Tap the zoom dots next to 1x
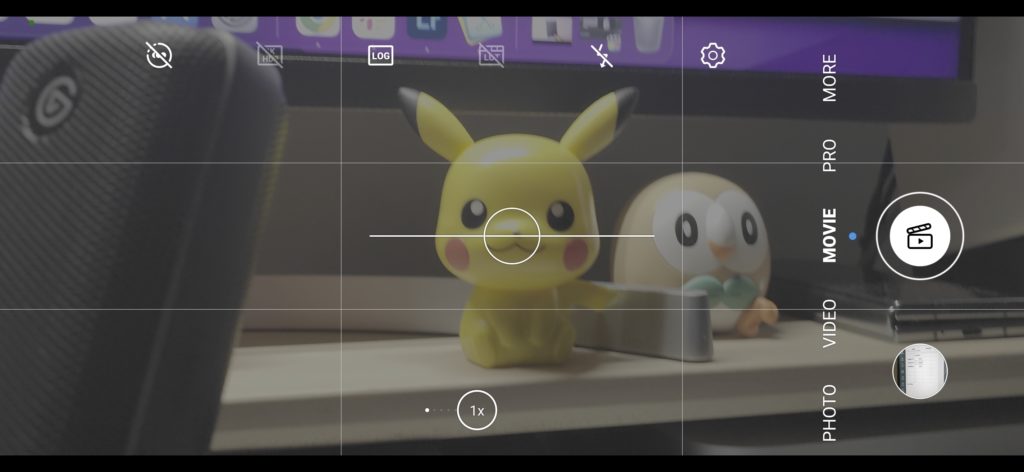 [x=440, y=411]
